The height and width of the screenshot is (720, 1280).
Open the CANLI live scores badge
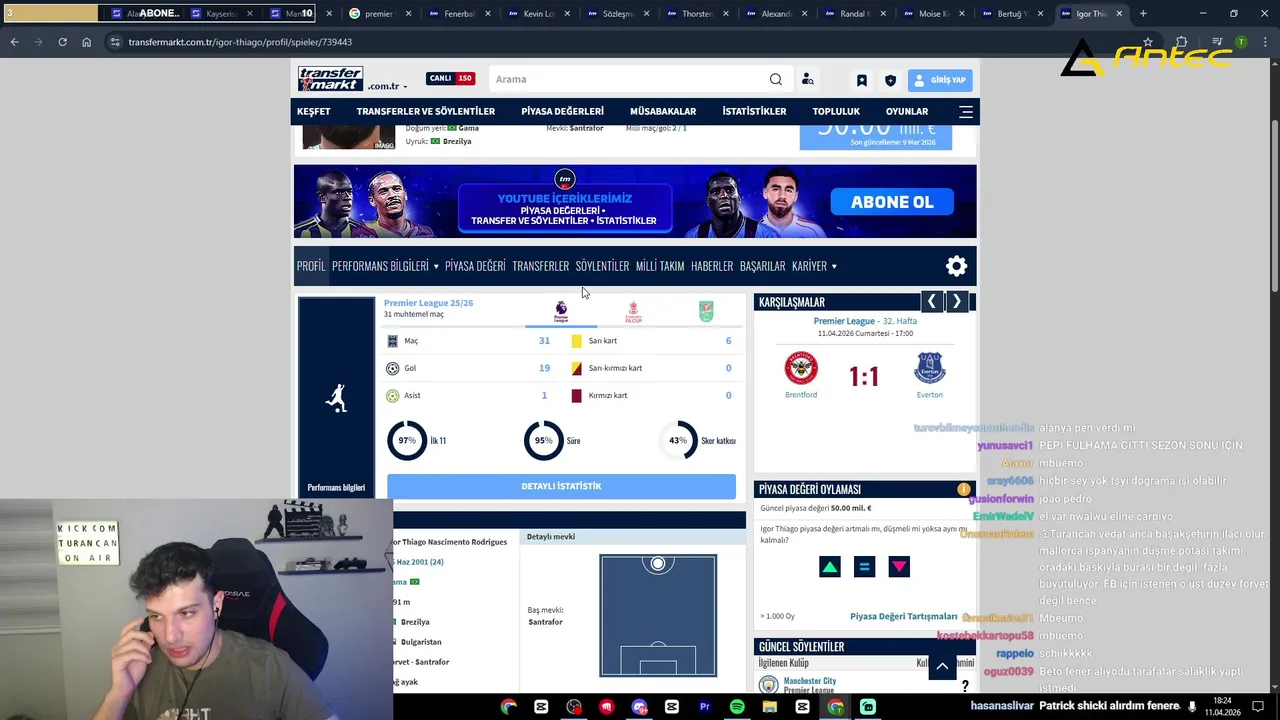pyautogui.click(x=450, y=79)
